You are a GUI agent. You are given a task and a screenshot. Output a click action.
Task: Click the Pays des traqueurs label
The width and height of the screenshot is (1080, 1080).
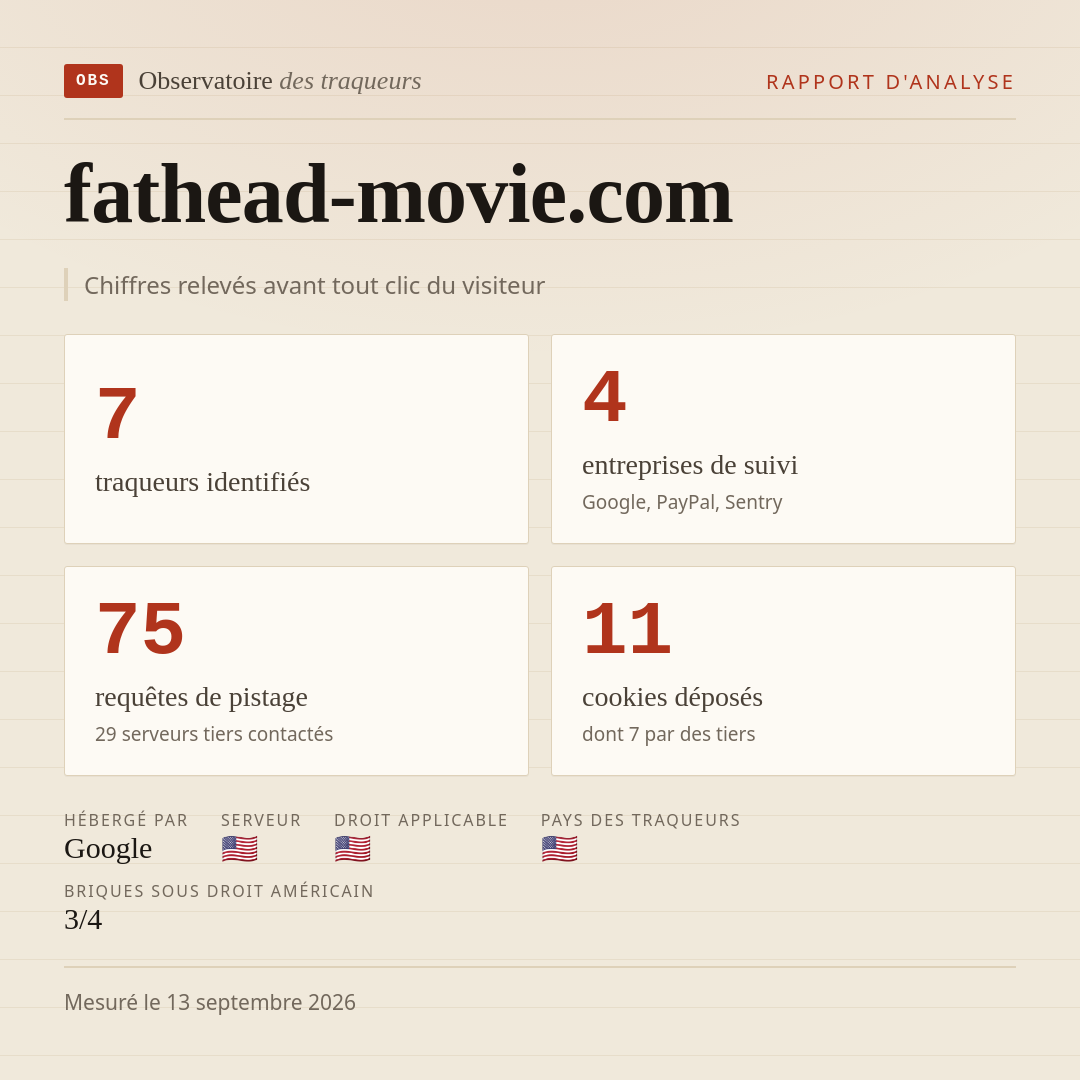coord(641,820)
